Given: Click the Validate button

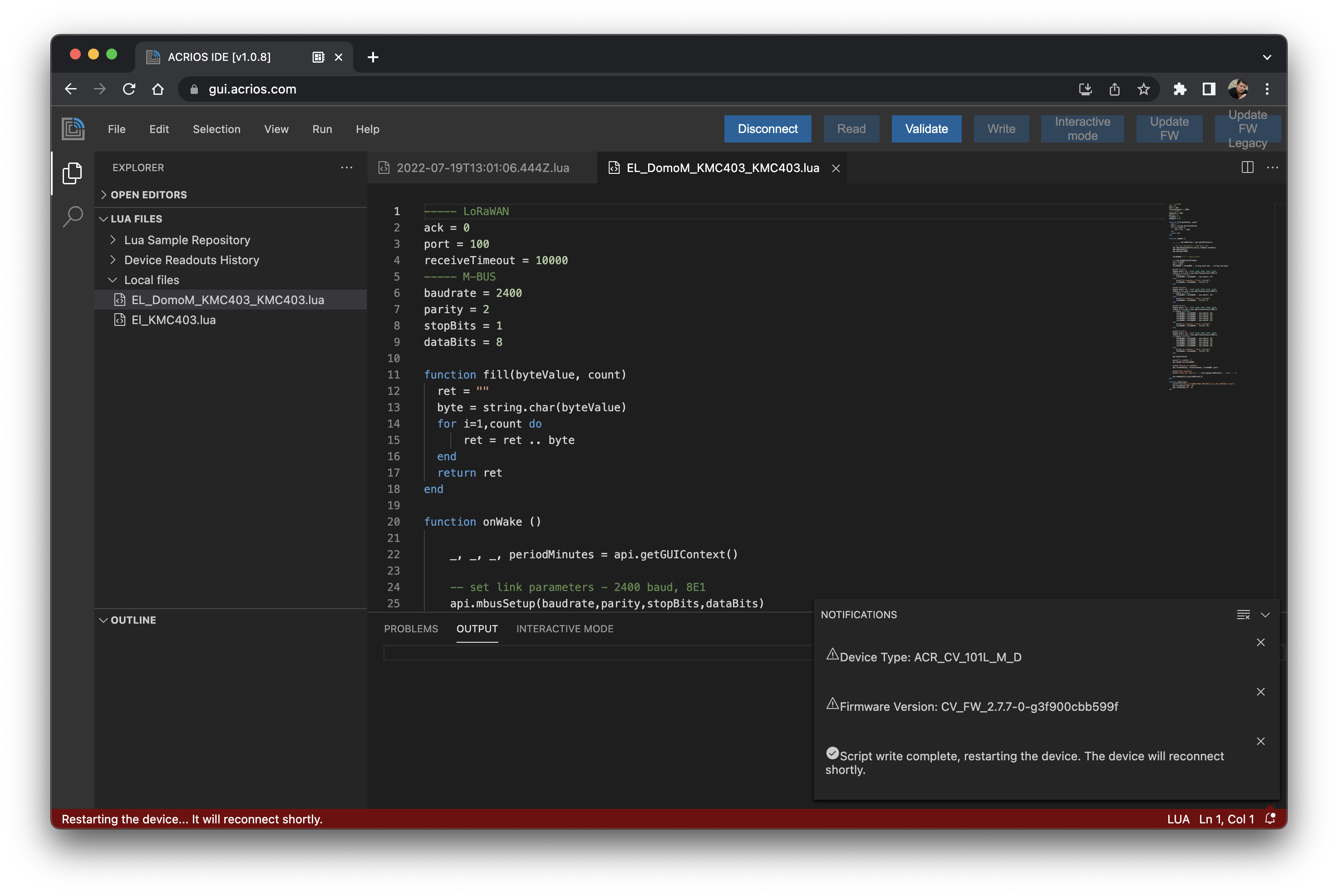Looking at the screenshot, I should click(926, 128).
